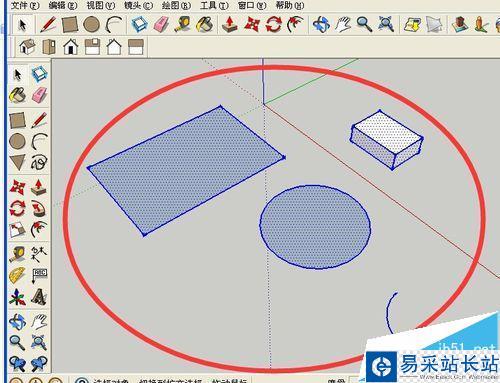The width and height of the screenshot is (500, 383).
Task: Select the Polygon triangle tool
Action: [17, 163]
